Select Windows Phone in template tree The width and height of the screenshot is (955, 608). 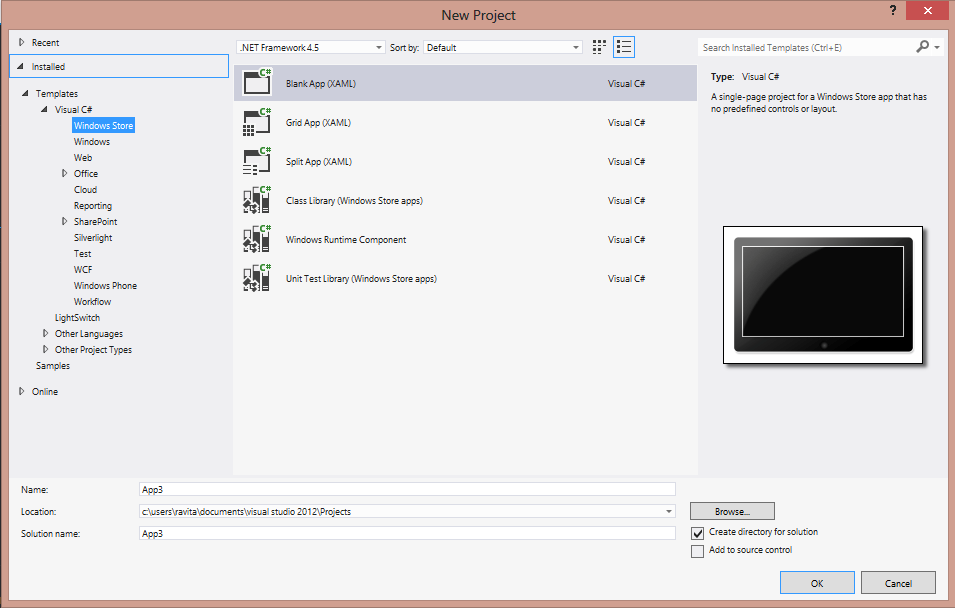105,286
